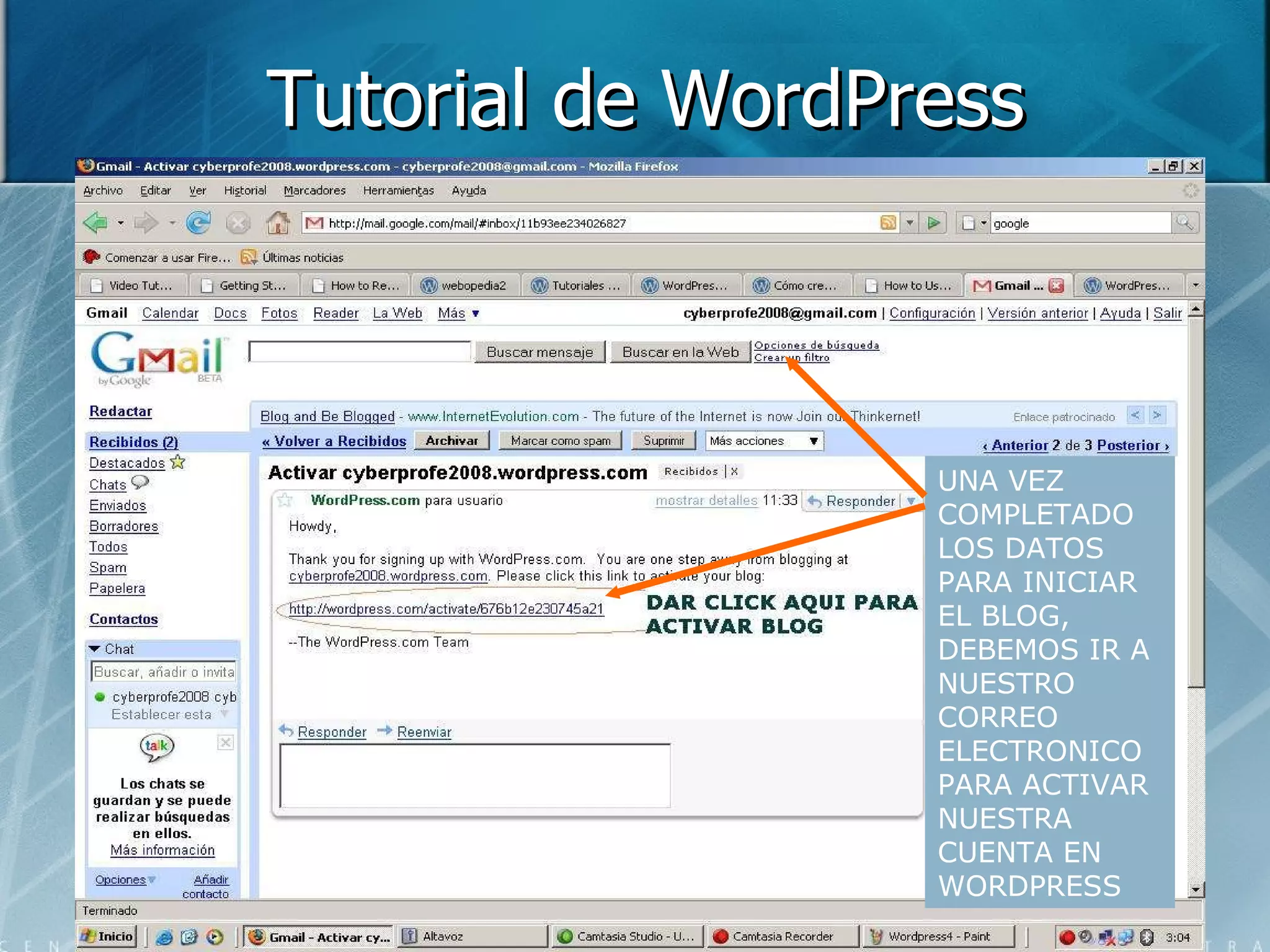The image size is (1270, 952).
Task: Switch to the Video Tut... tab
Action: (132, 285)
